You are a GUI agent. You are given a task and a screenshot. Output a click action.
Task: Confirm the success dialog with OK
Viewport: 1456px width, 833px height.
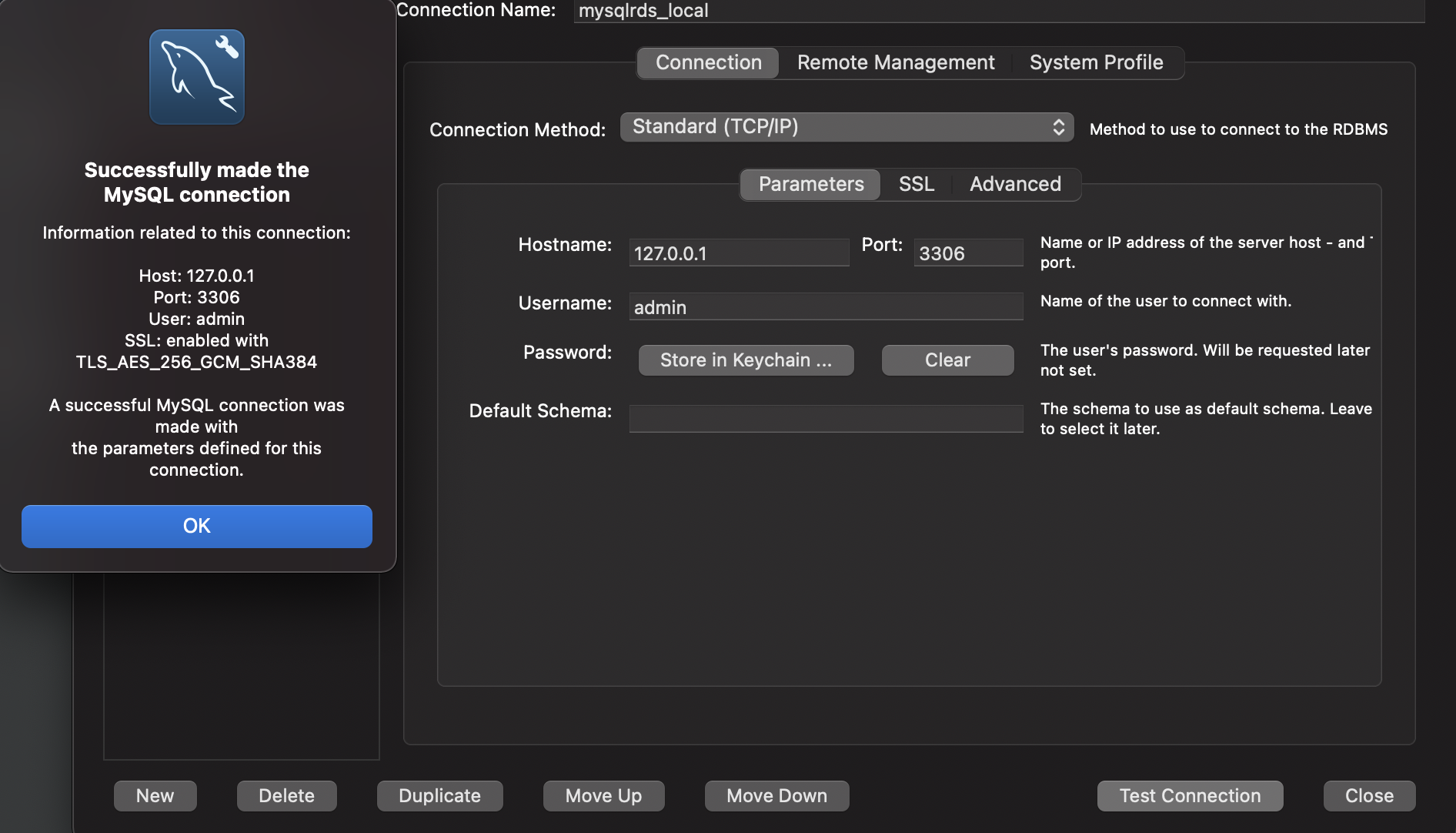(x=197, y=526)
